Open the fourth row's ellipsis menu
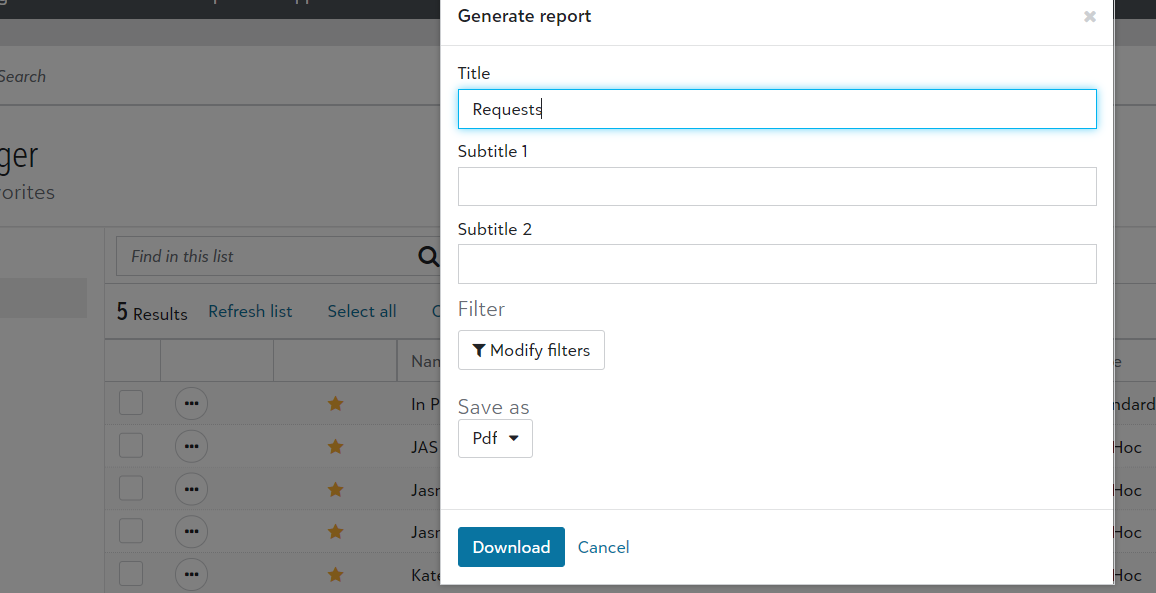Screen dimensions: 1156x593 point(191,532)
